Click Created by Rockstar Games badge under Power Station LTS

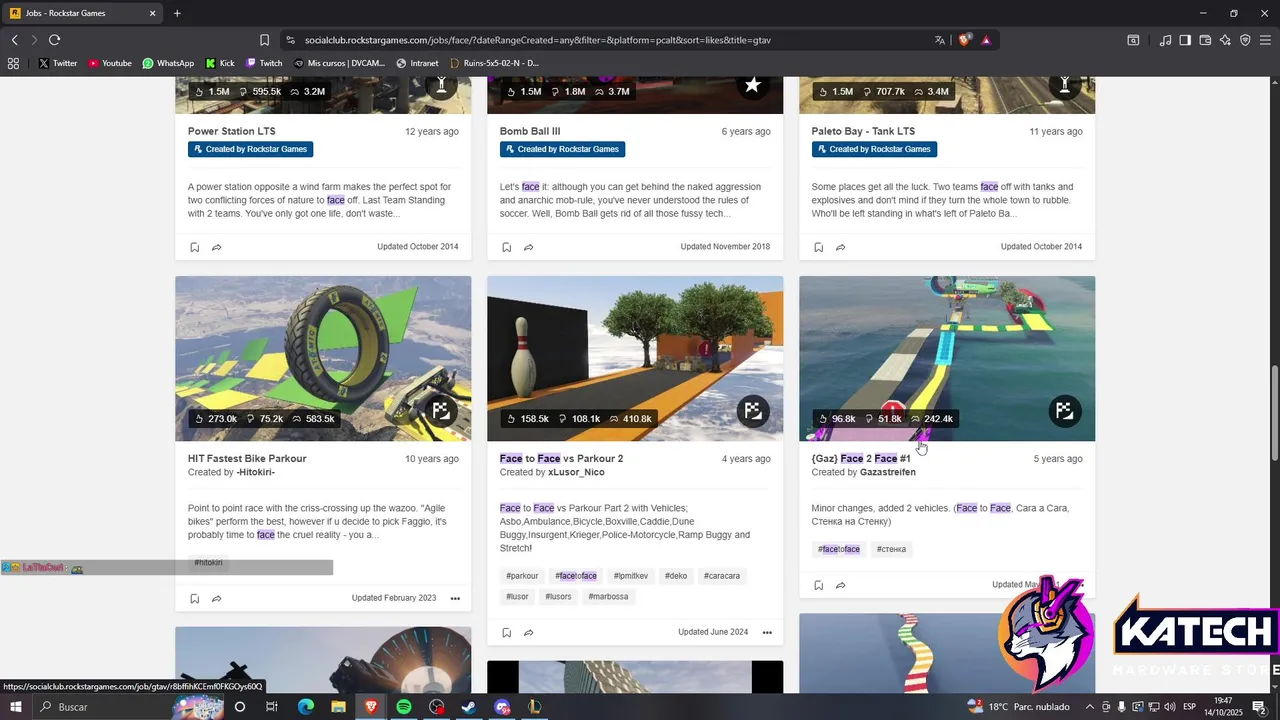pyautogui.click(x=250, y=149)
